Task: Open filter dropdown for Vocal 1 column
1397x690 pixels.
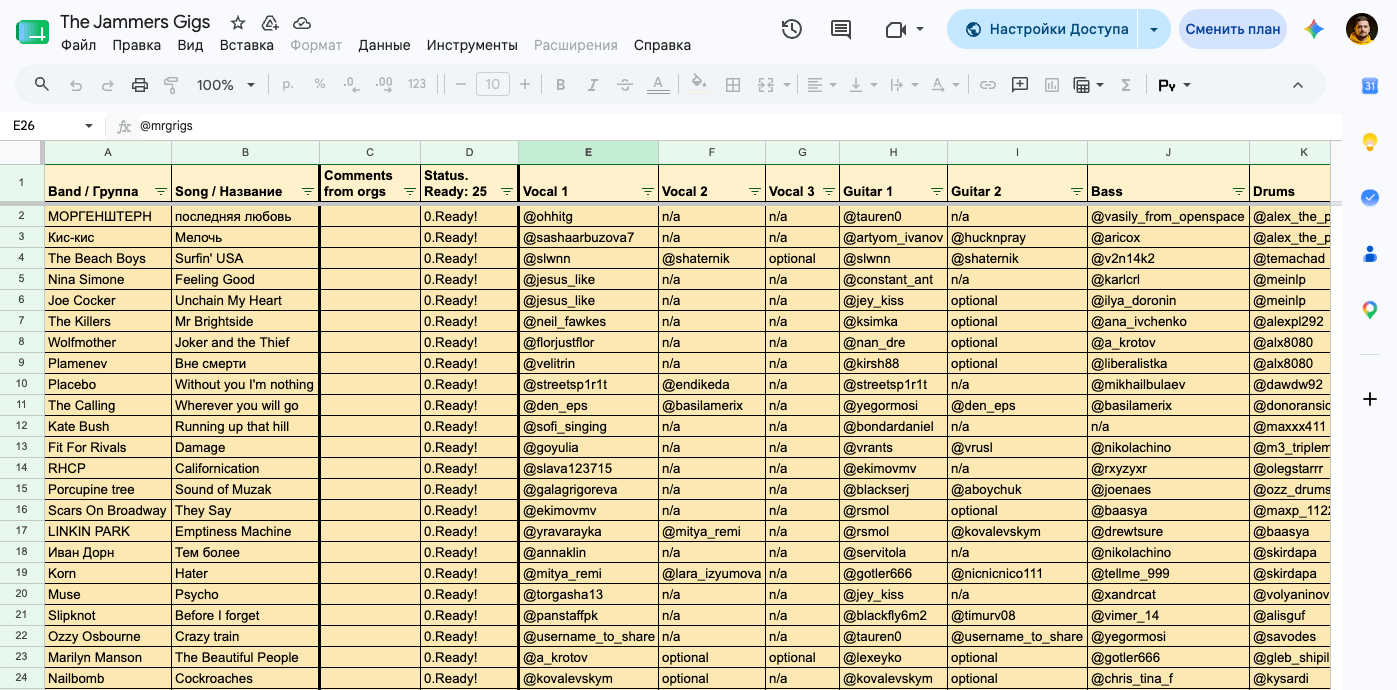Action: (x=648, y=191)
